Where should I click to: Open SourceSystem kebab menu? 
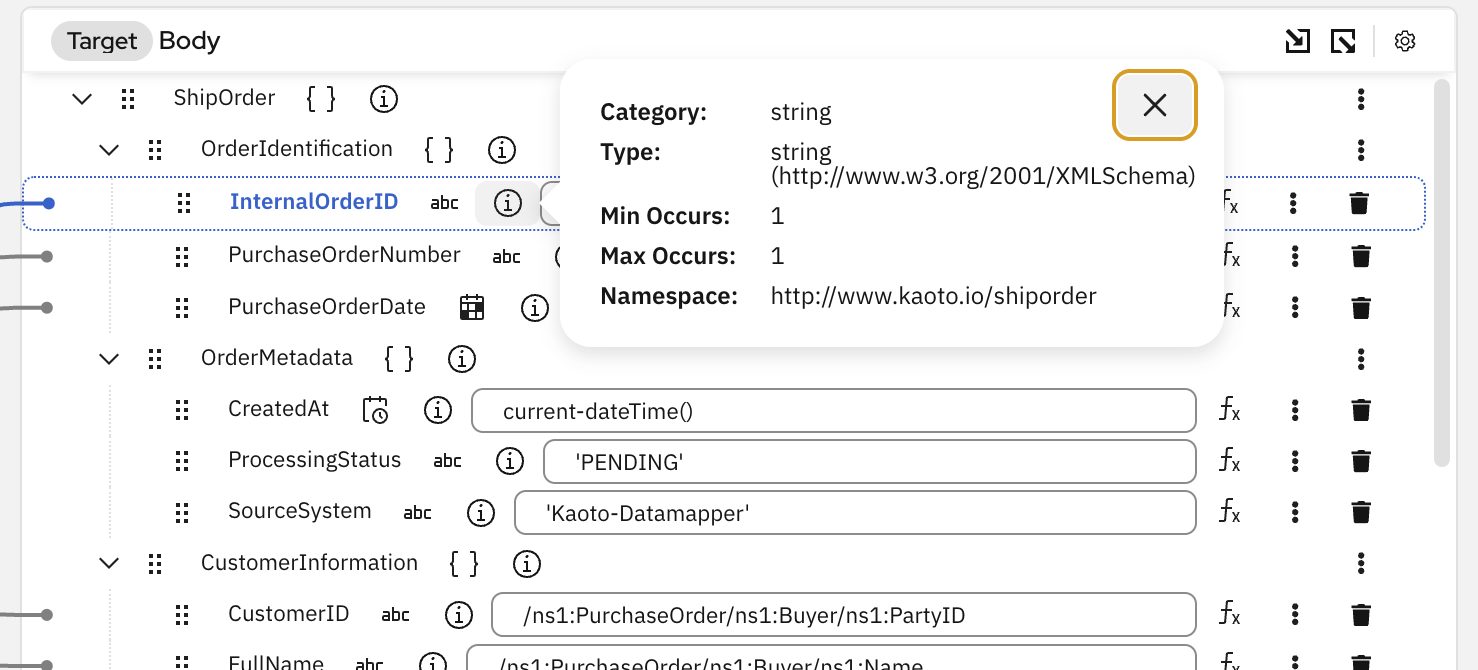click(1295, 512)
